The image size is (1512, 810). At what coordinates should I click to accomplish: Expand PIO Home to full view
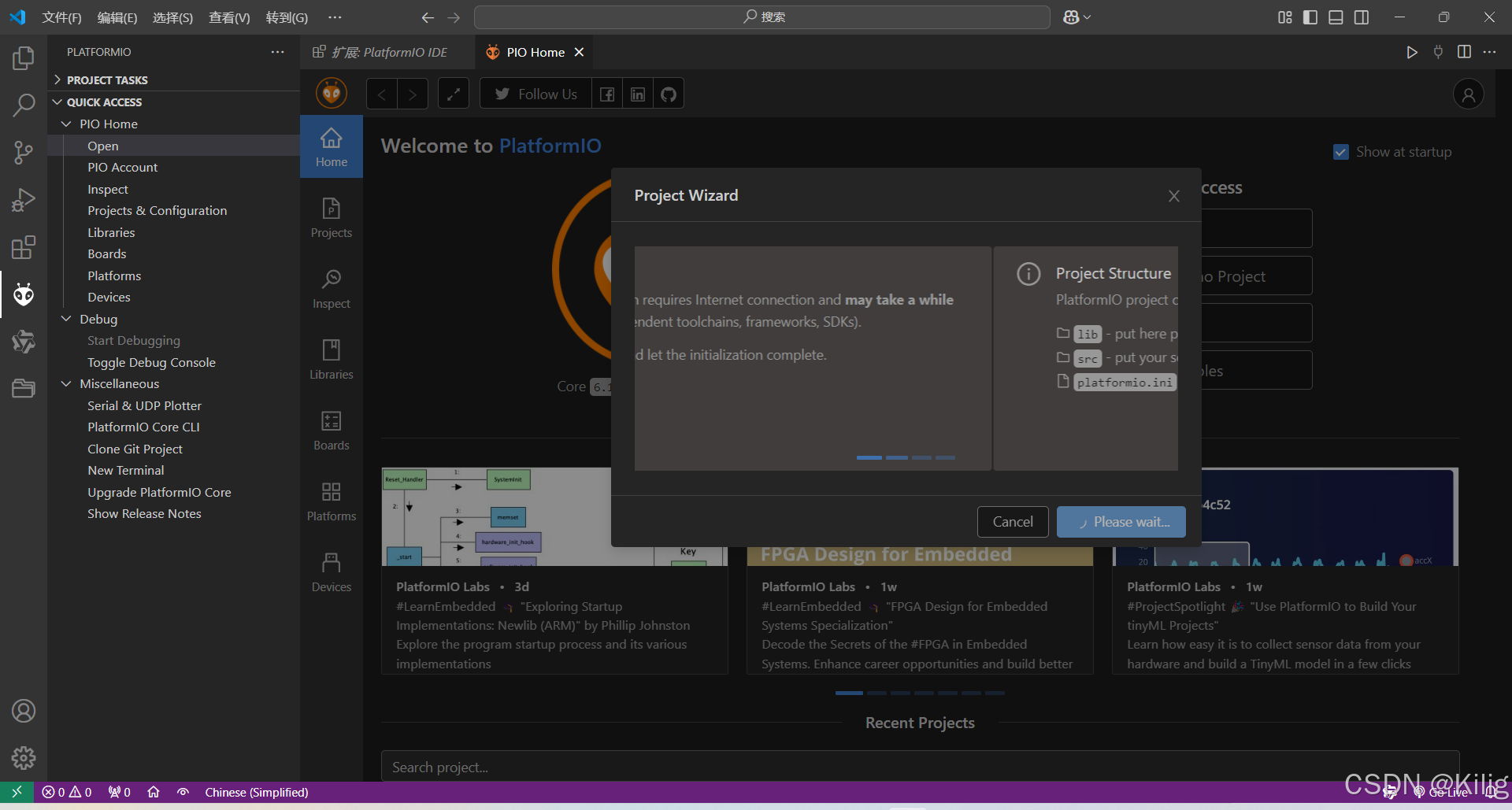click(454, 94)
